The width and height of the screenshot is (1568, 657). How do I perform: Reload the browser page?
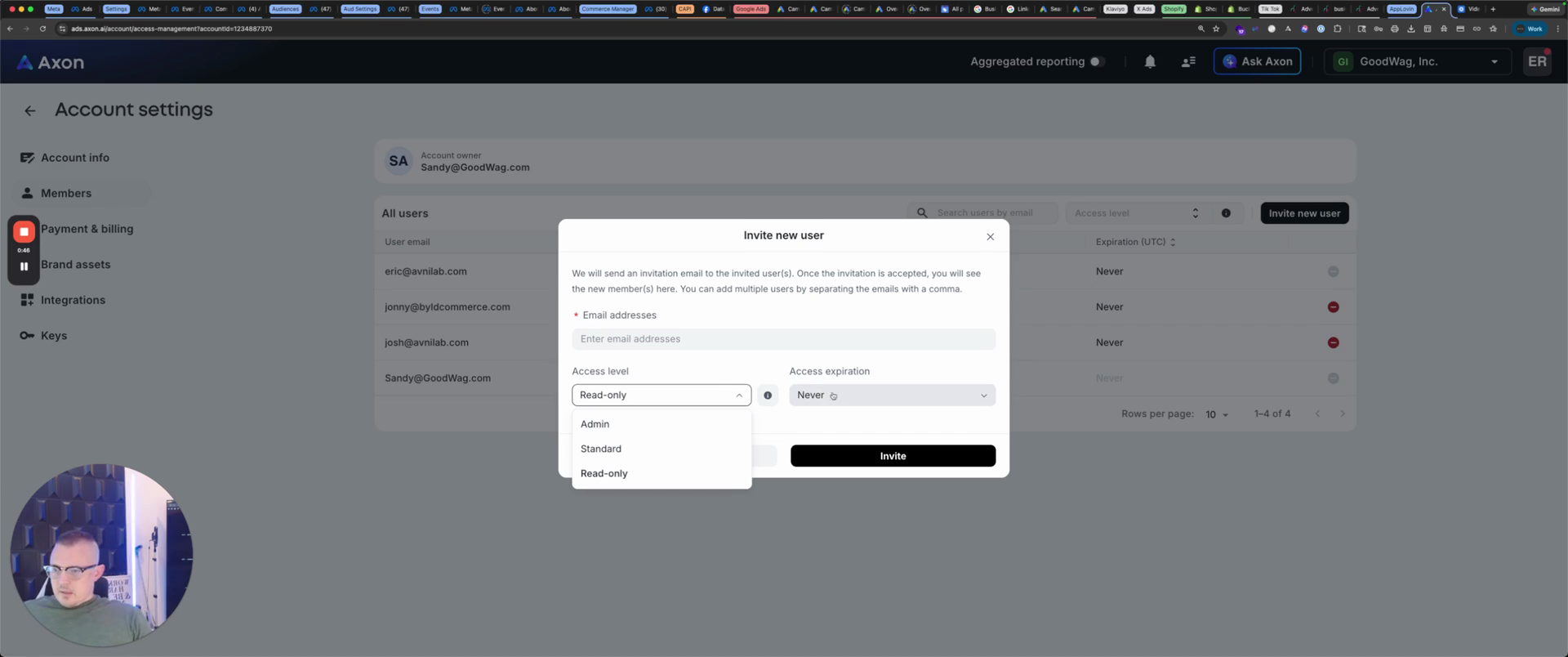click(42, 29)
